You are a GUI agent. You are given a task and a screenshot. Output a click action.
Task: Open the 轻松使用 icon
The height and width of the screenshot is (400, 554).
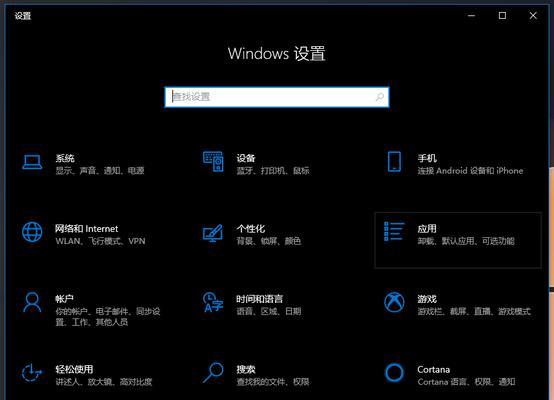(32, 373)
